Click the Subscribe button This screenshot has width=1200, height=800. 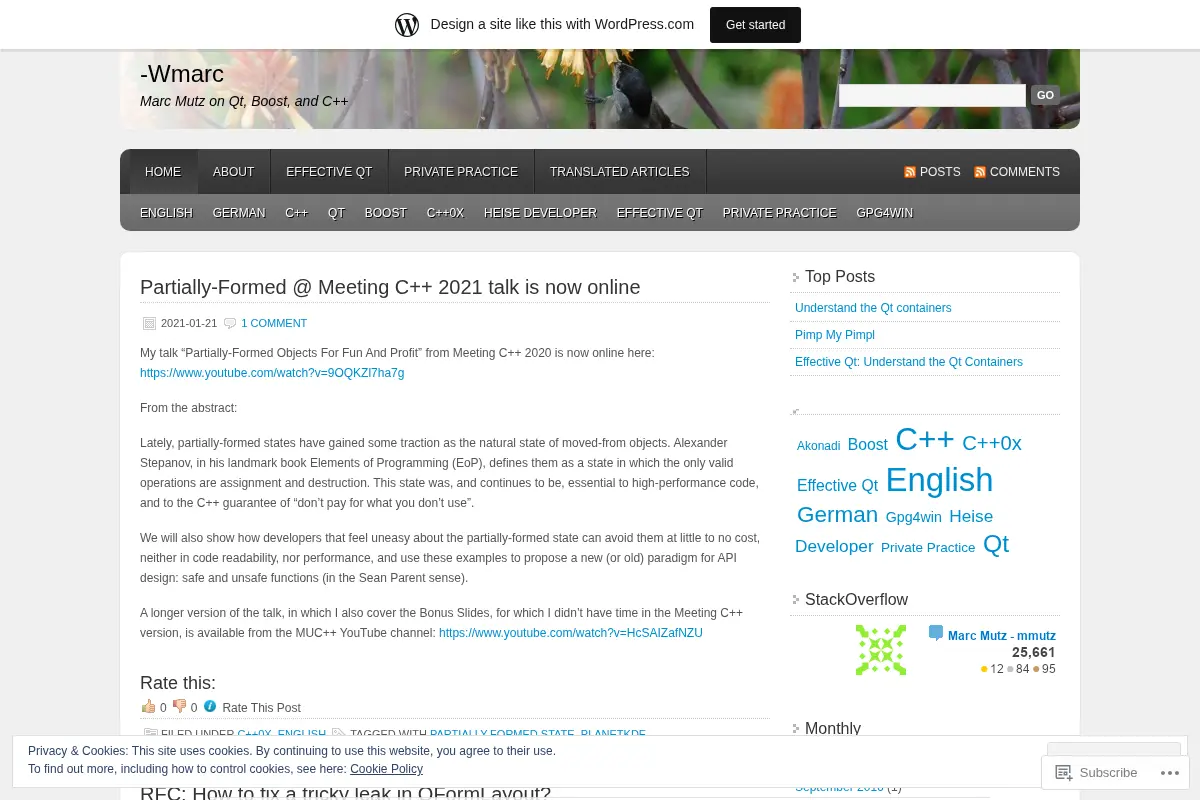1097,772
